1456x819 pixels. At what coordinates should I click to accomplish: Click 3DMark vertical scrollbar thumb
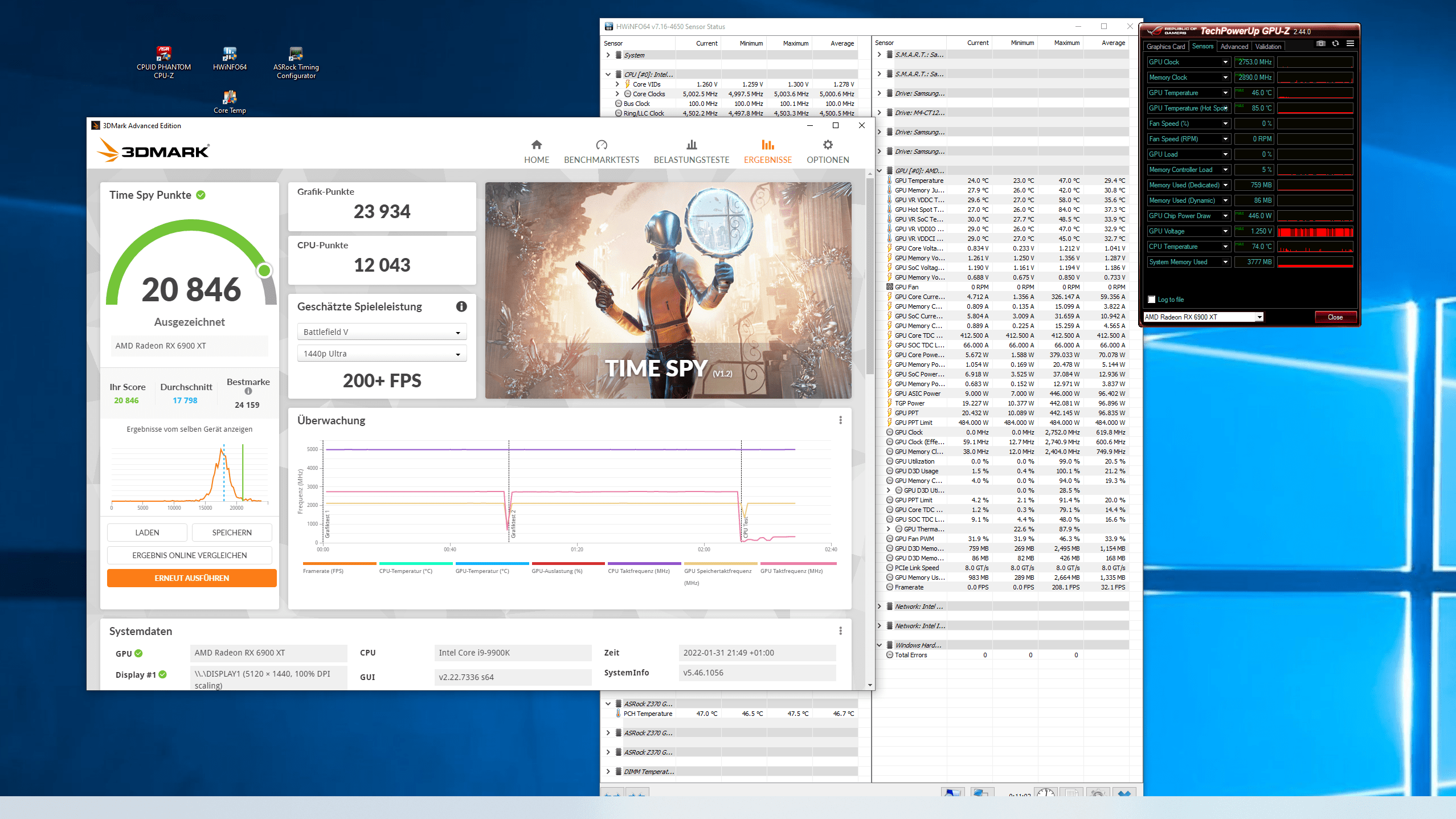870,276
